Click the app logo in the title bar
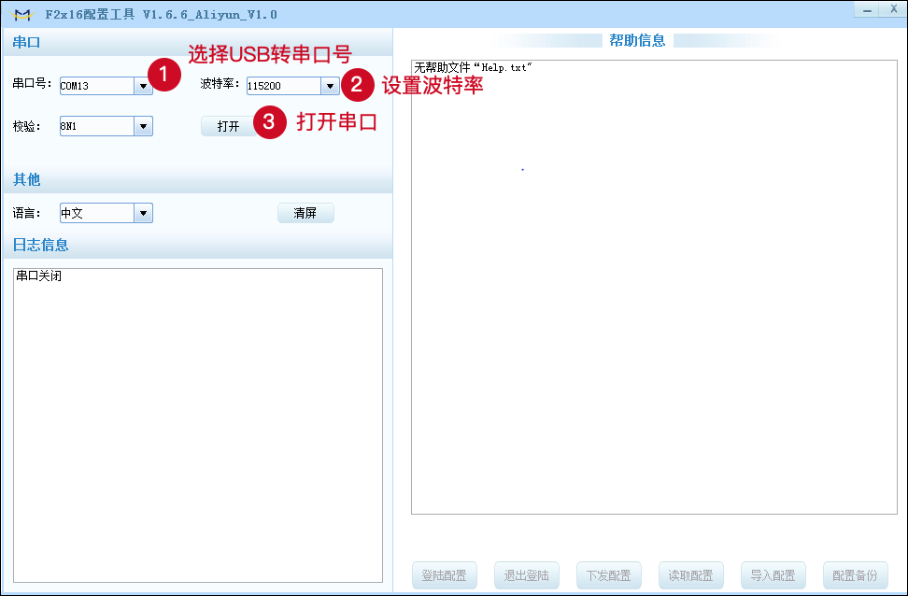The height and width of the screenshot is (596, 908). coord(22,14)
